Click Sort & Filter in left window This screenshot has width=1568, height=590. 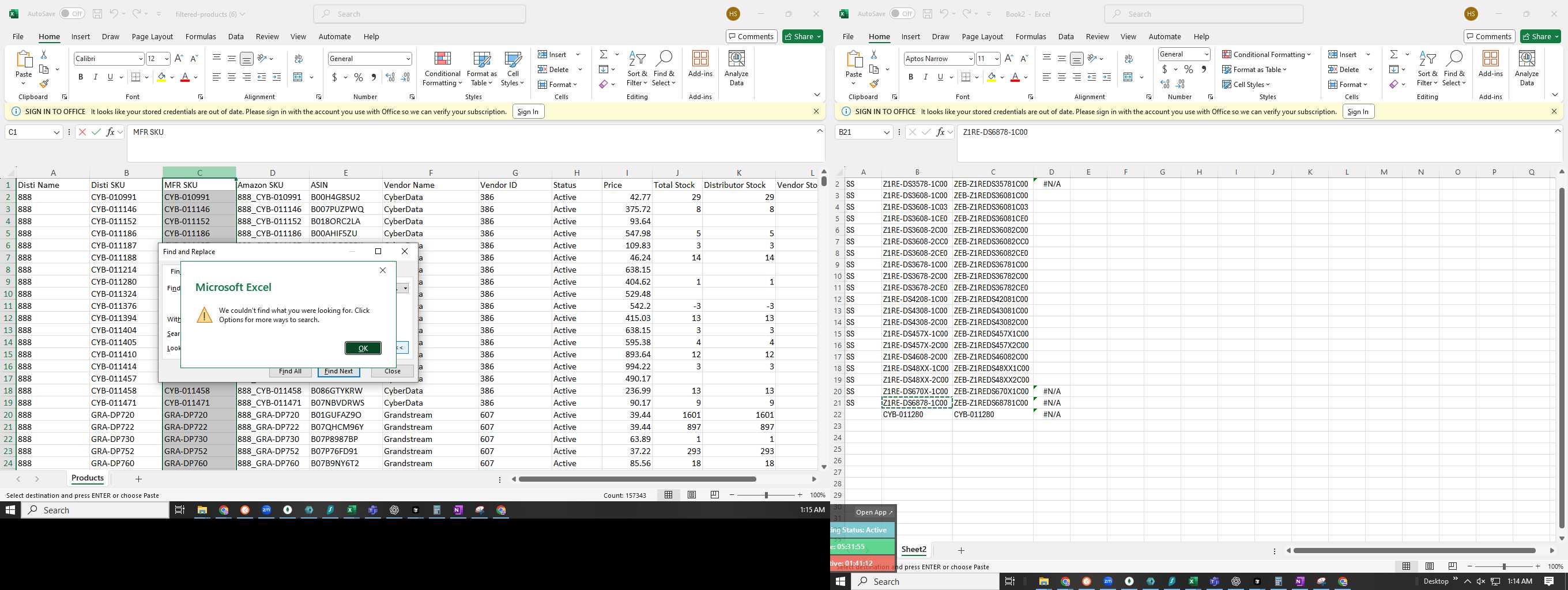636,68
